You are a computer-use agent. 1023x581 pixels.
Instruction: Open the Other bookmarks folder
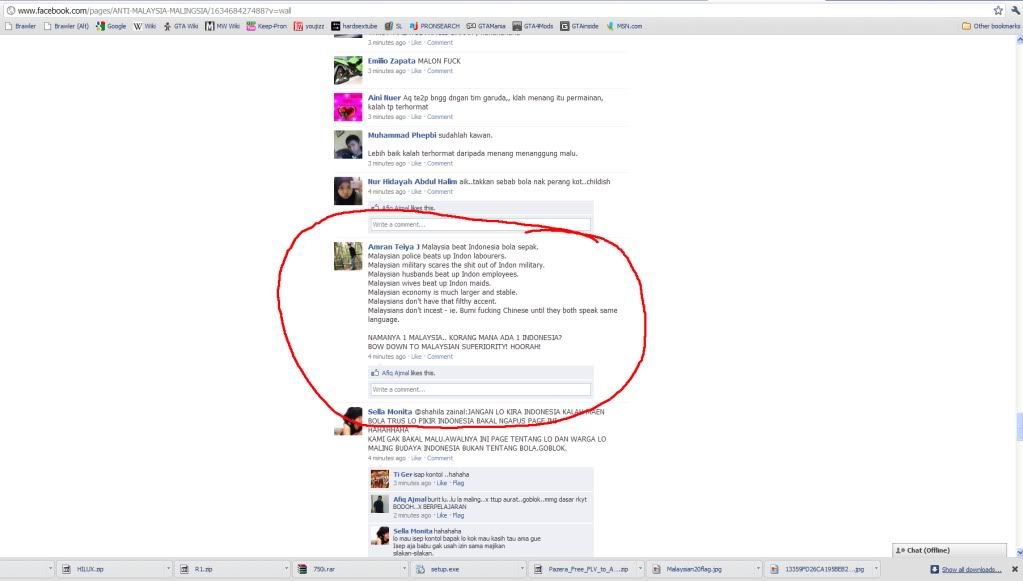(990, 26)
